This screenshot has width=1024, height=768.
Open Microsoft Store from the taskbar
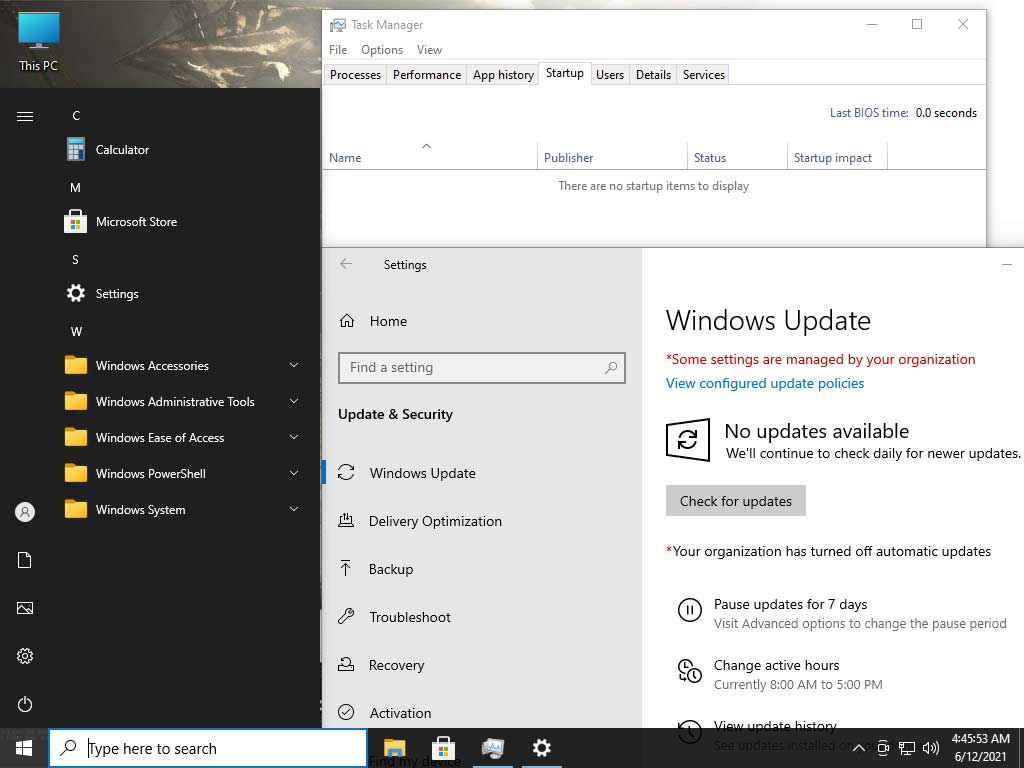click(x=443, y=748)
